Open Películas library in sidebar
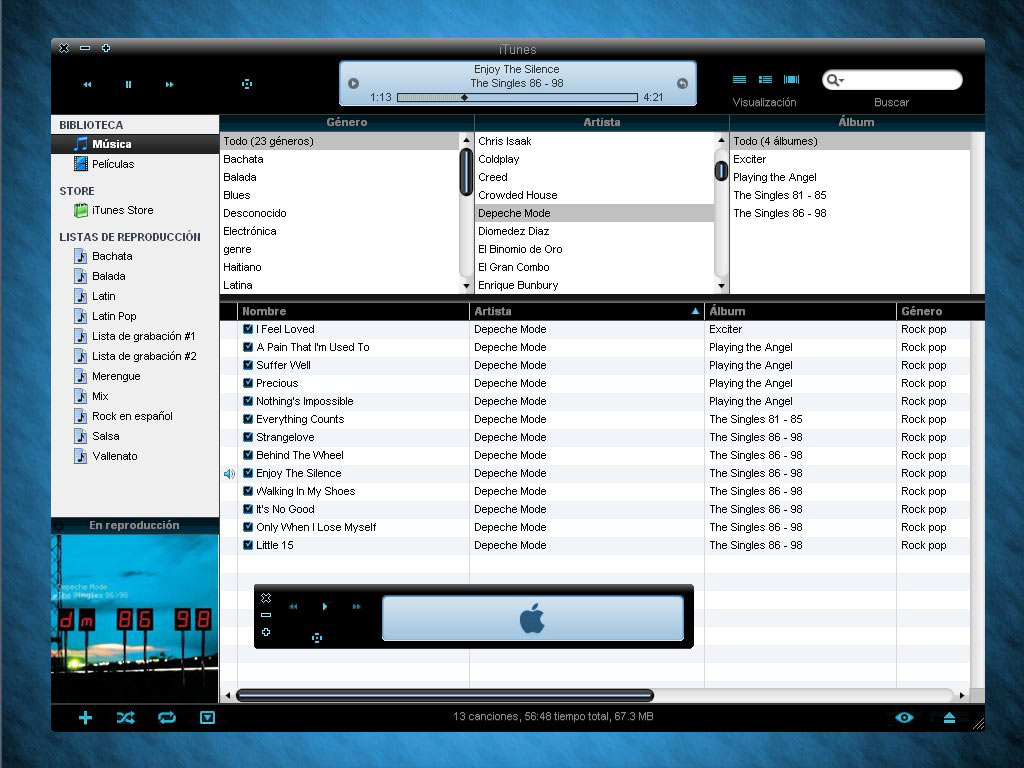The image size is (1024, 768). click(x=135, y=164)
